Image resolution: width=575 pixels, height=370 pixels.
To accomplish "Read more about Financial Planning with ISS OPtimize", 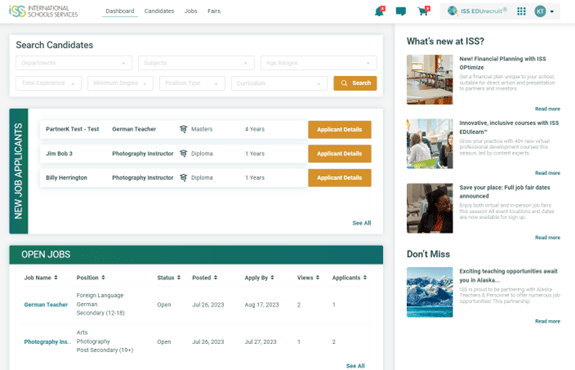I will 547,109.
